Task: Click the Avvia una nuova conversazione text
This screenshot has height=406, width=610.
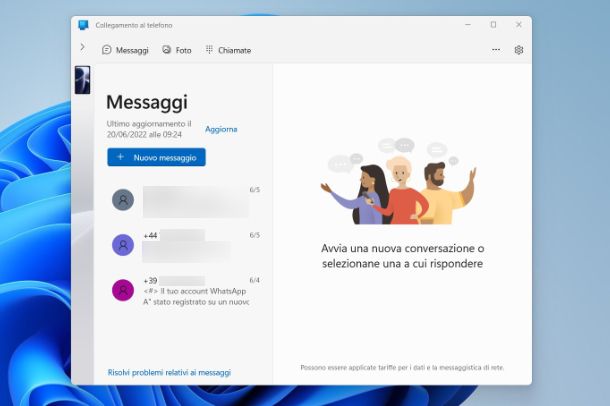Action: pos(403,256)
